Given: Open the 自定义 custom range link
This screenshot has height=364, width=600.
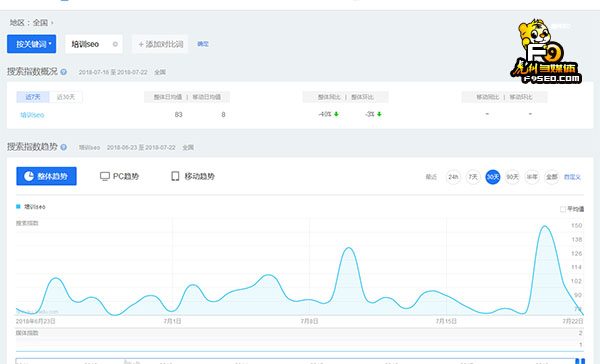Looking at the screenshot, I should coord(572,177).
